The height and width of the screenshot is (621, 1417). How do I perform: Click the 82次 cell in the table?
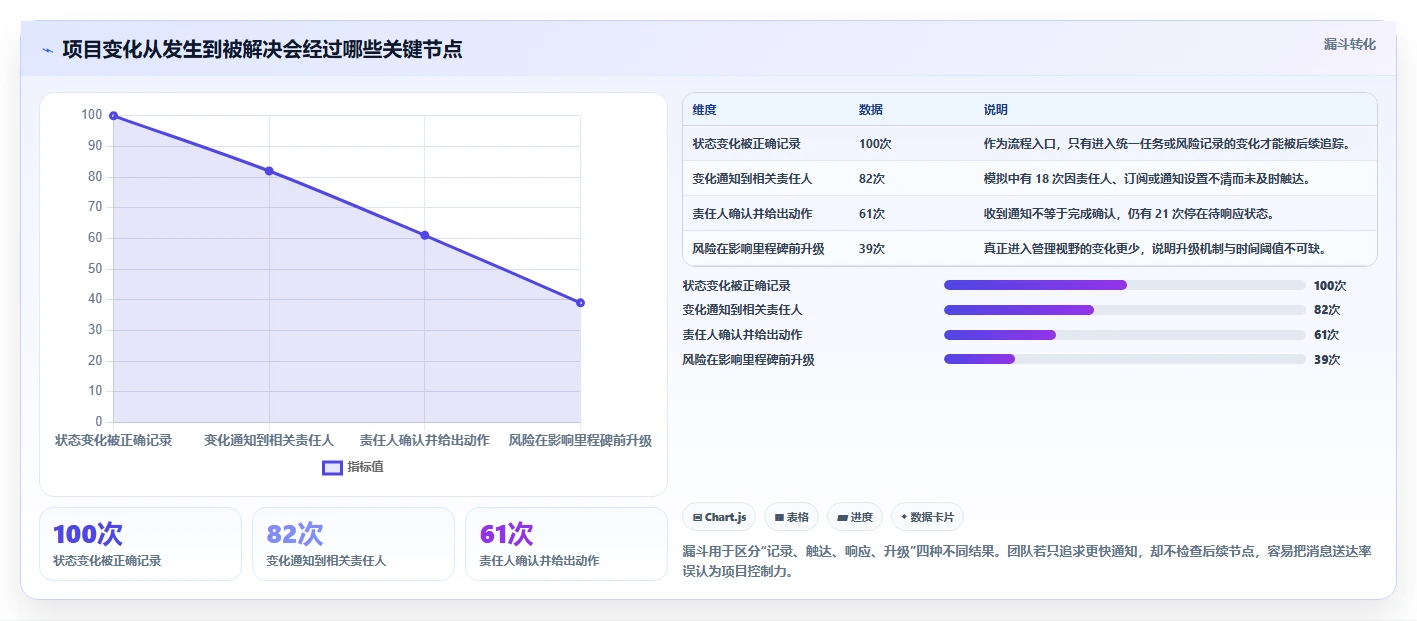click(x=872, y=179)
